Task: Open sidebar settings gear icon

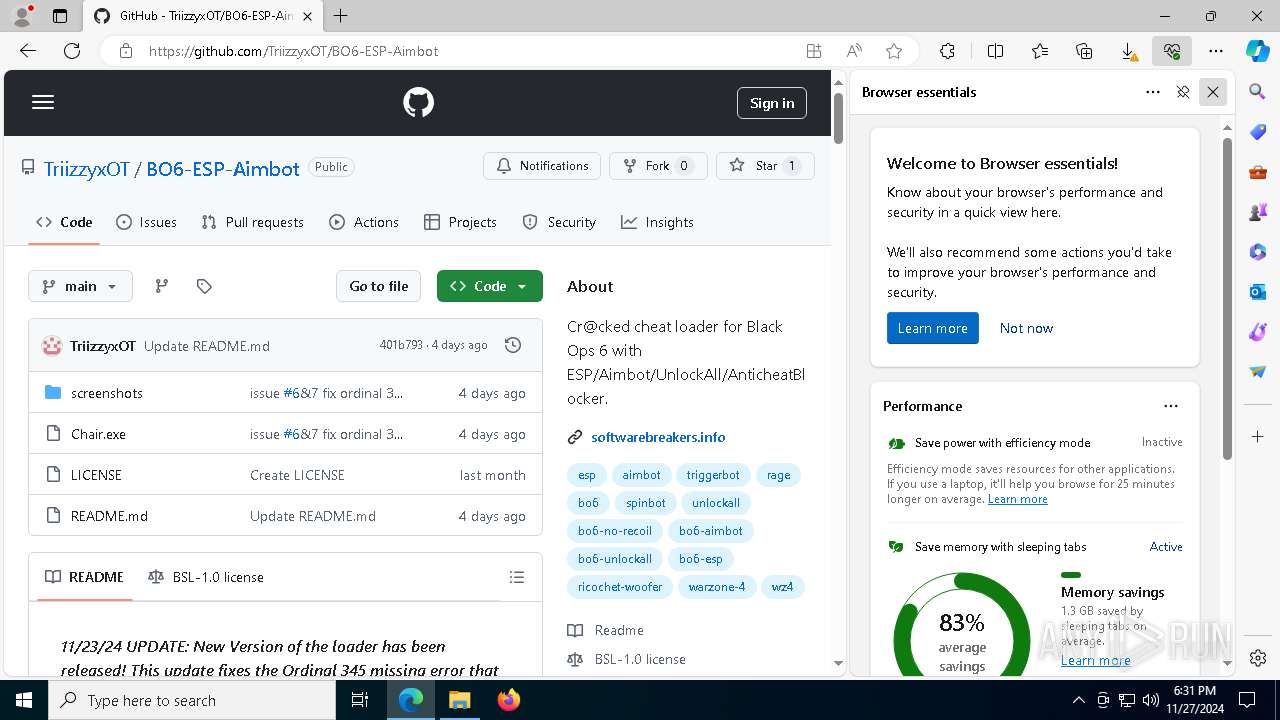Action: coord(1258,658)
